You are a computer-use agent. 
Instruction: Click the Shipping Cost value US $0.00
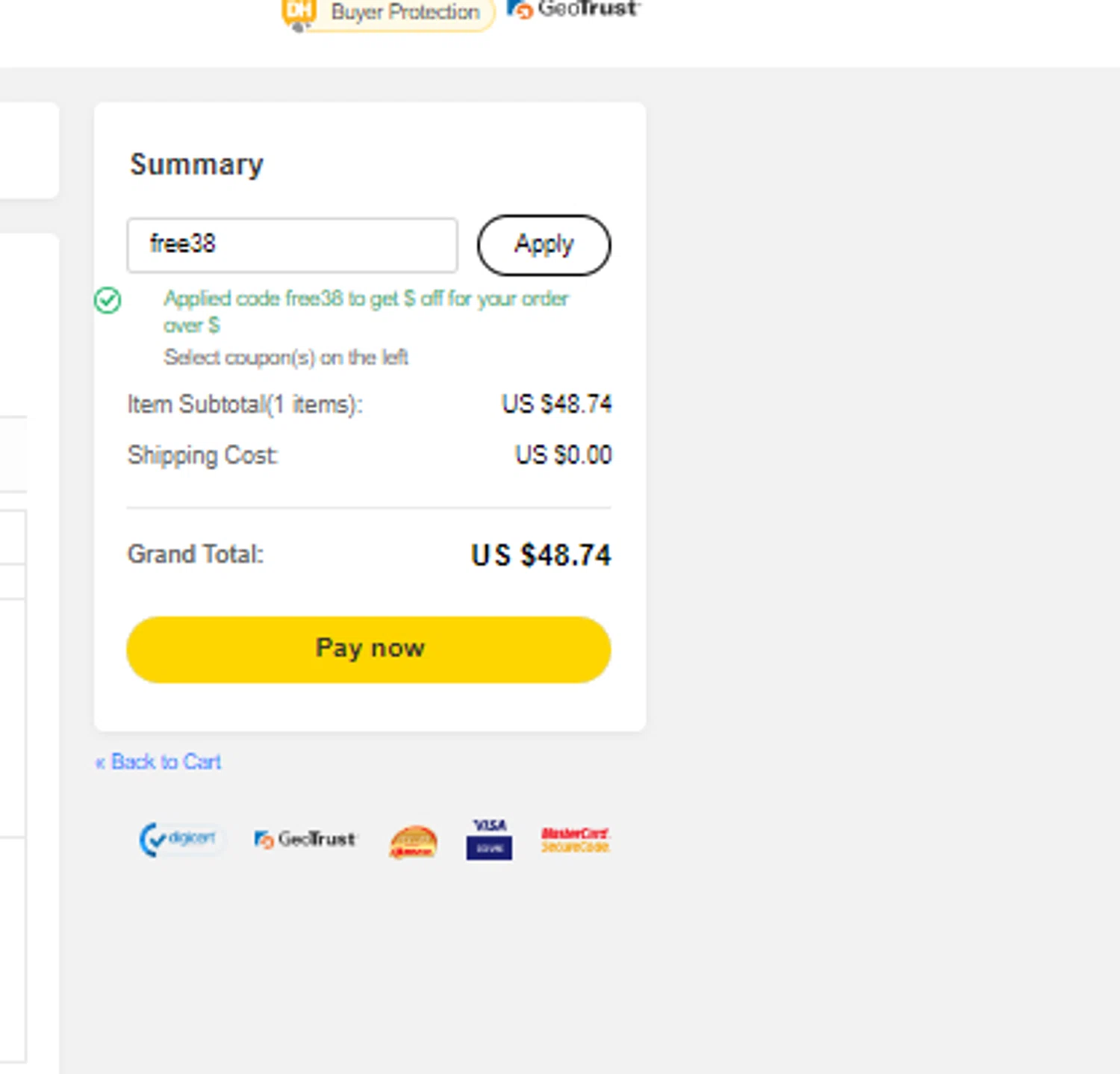tap(563, 455)
